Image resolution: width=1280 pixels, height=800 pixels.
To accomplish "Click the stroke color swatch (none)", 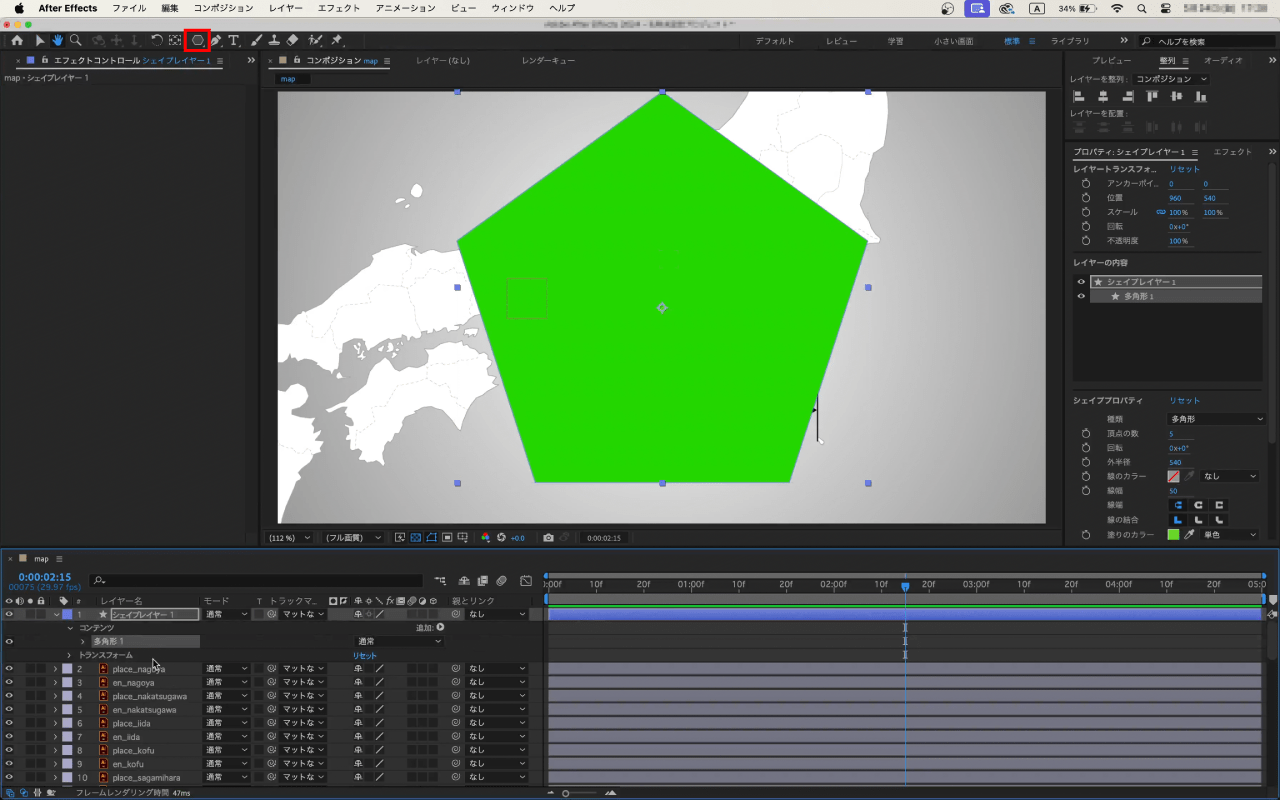I will [1173, 476].
